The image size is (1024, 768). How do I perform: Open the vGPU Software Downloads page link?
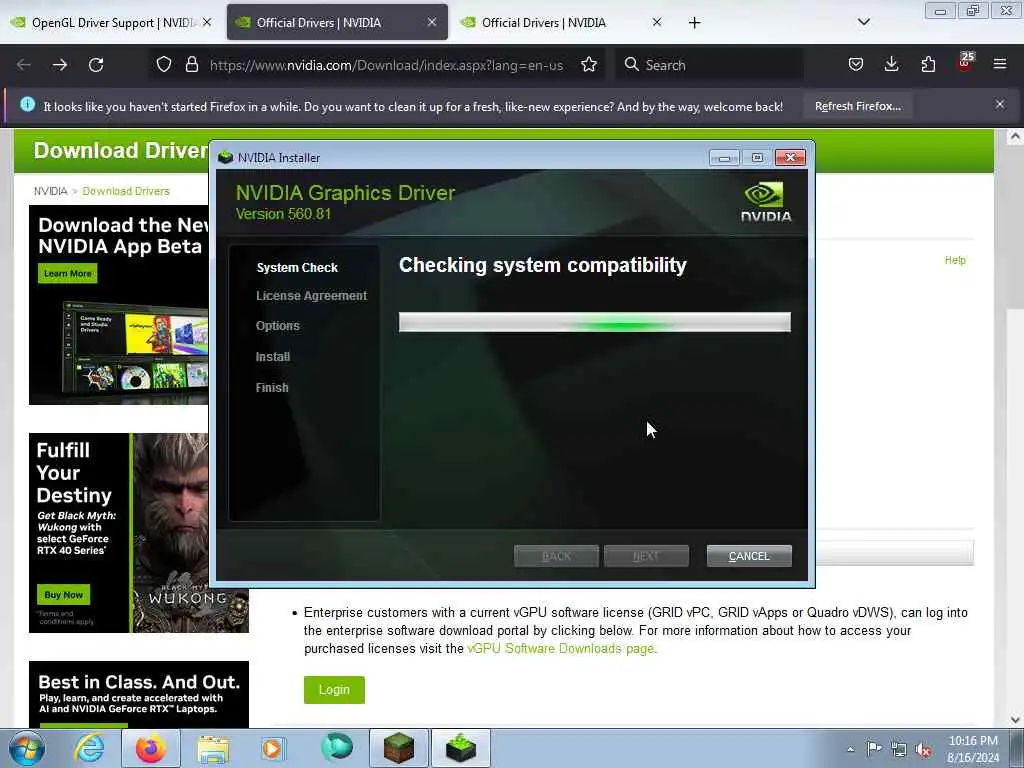(x=560, y=648)
